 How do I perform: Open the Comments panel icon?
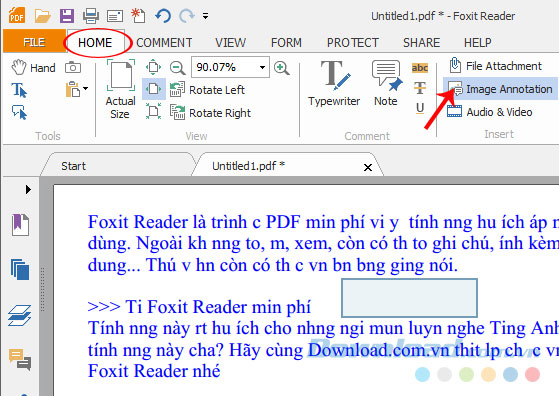20,359
